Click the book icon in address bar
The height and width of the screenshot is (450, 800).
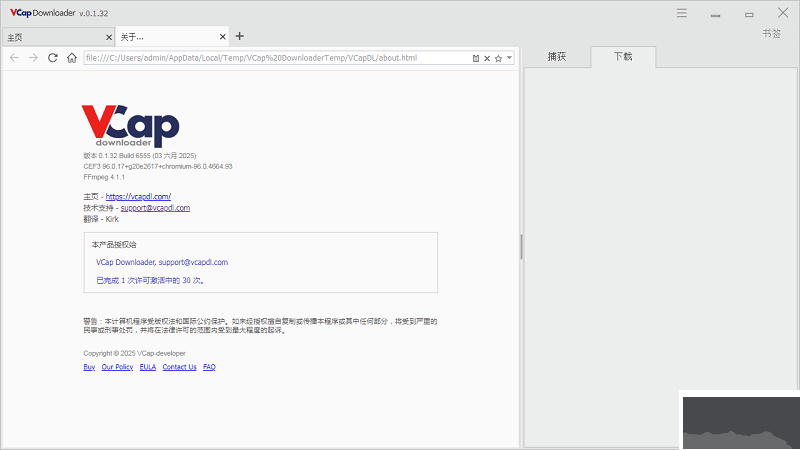pyautogui.click(x=476, y=58)
